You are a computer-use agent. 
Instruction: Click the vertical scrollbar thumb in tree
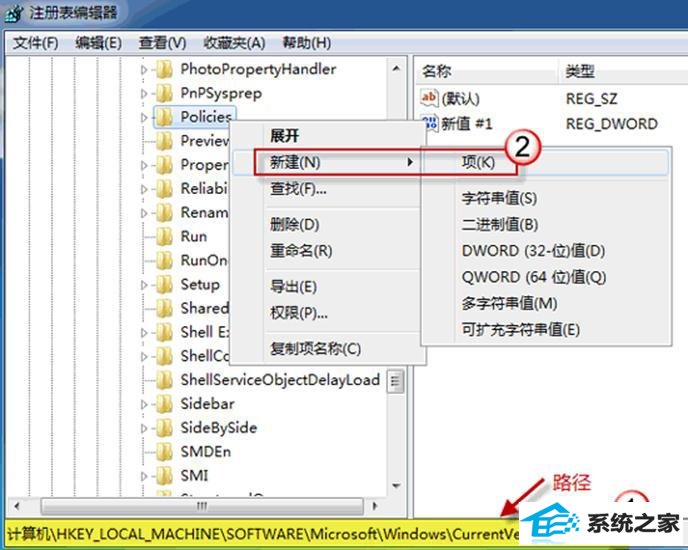(396, 381)
